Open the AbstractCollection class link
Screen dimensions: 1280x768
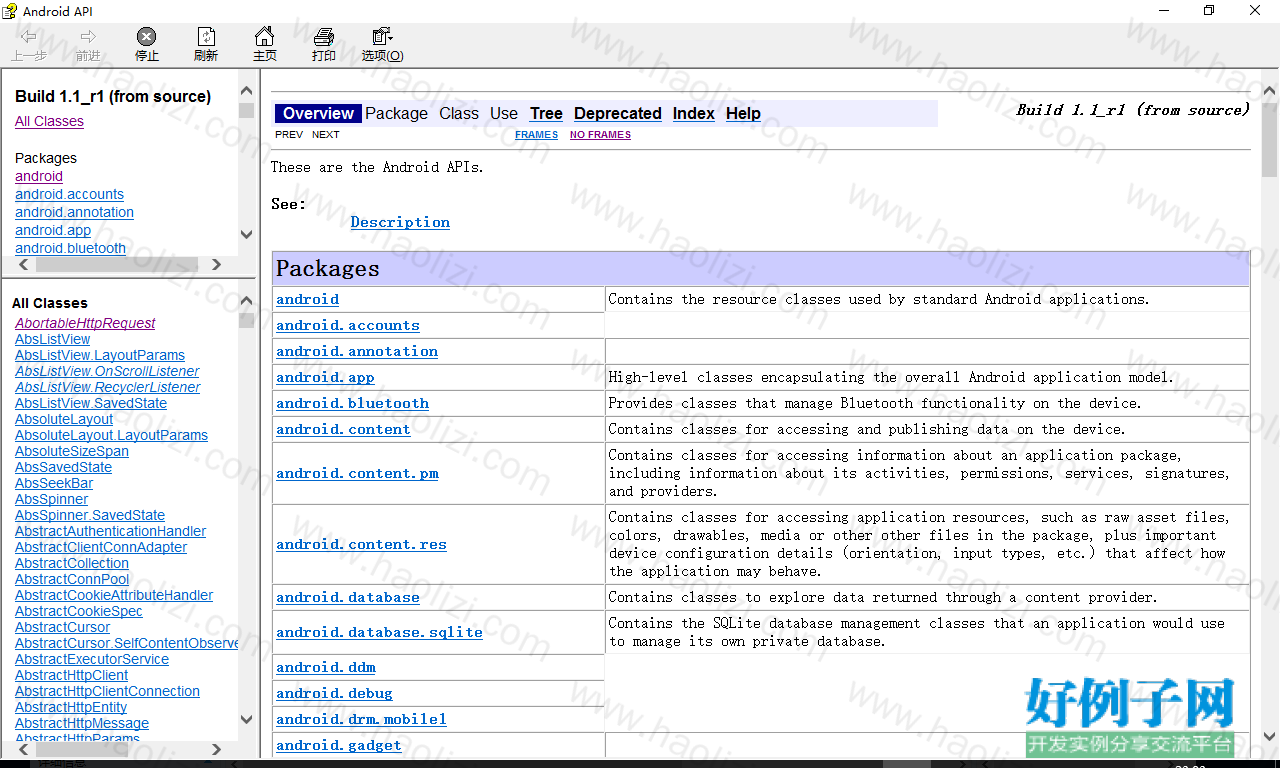pos(72,563)
